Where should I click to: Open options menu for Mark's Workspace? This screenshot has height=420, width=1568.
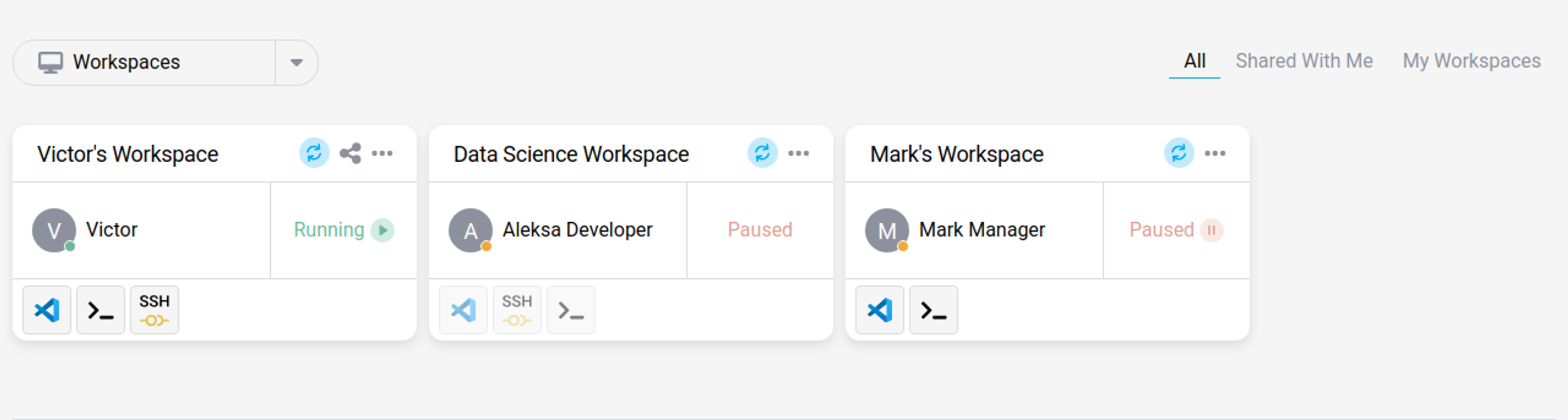point(1215,154)
